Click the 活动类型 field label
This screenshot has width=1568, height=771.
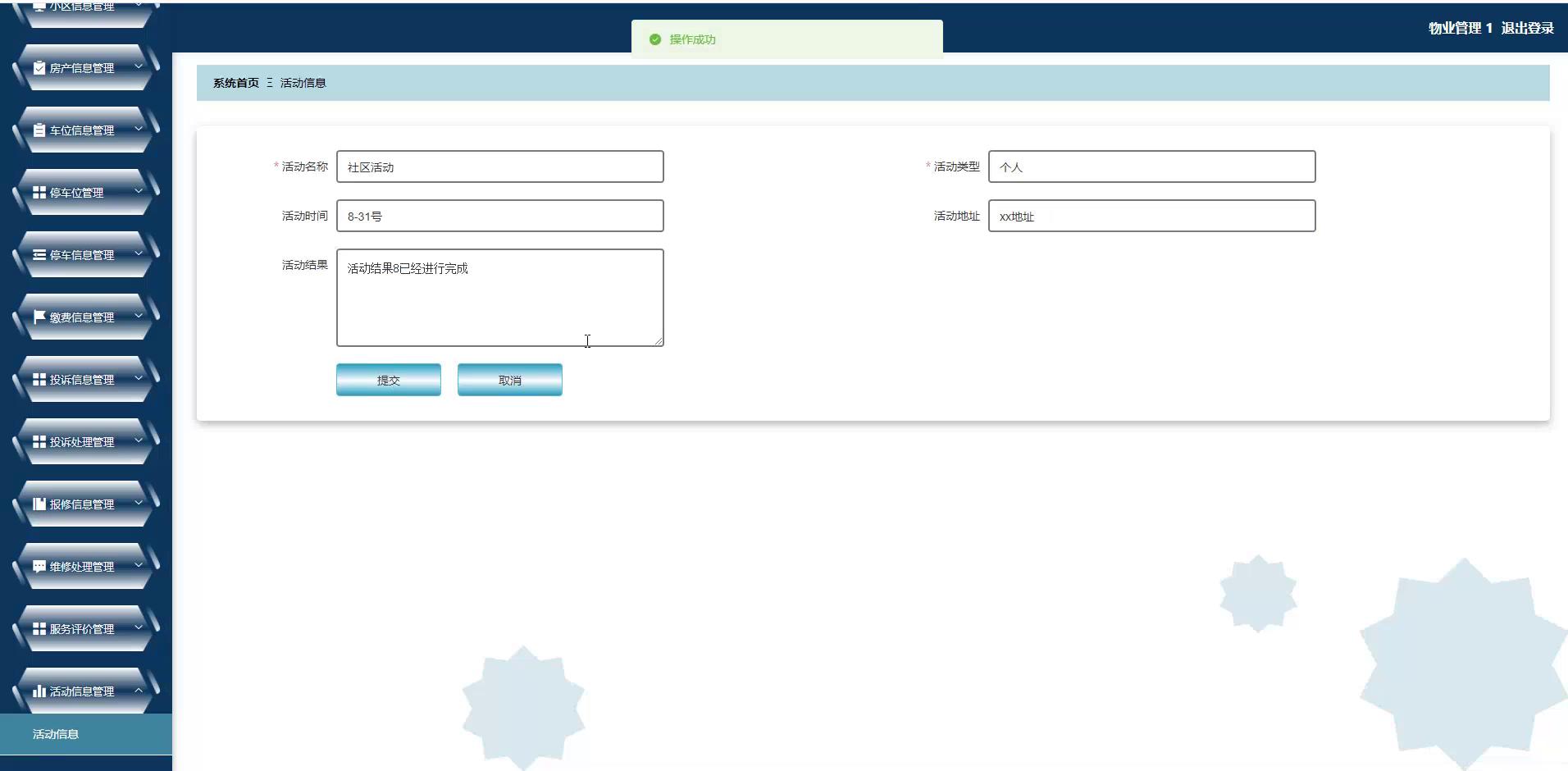pos(957,167)
